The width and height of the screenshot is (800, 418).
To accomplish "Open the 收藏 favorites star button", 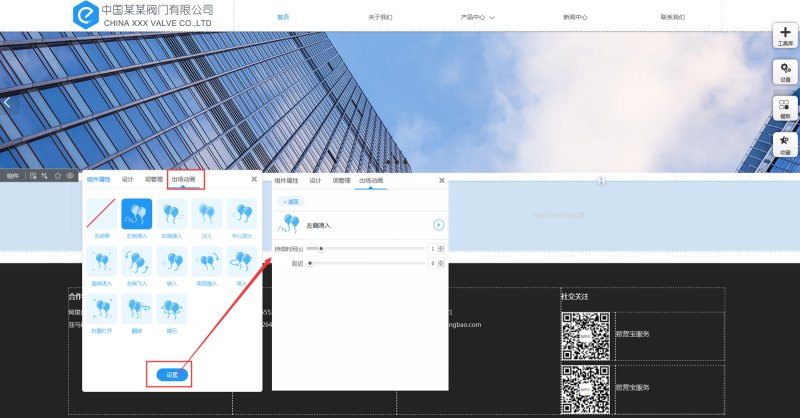I will 785,145.
